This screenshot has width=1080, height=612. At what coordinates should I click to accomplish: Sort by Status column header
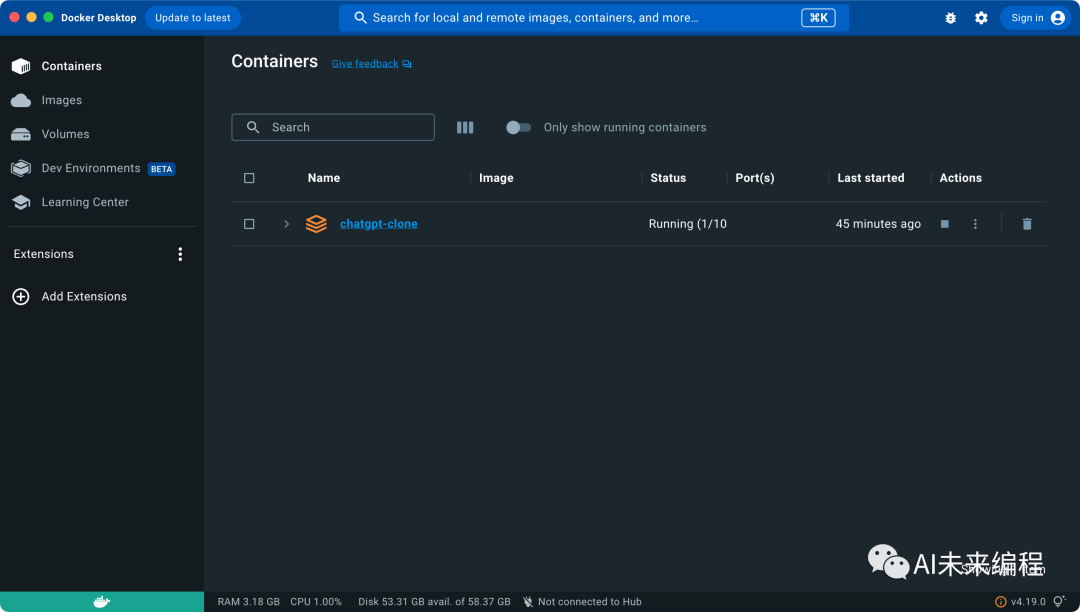668,178
